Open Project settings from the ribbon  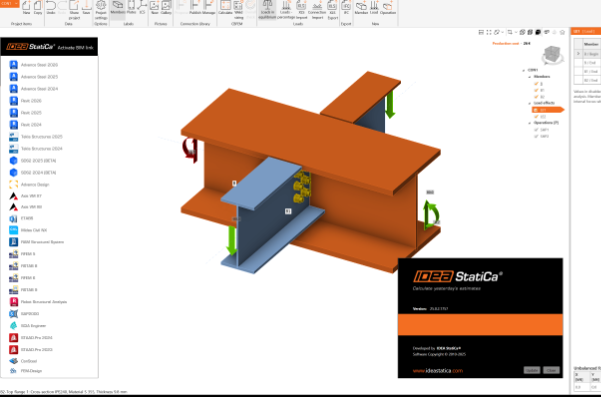coord(101,10)
